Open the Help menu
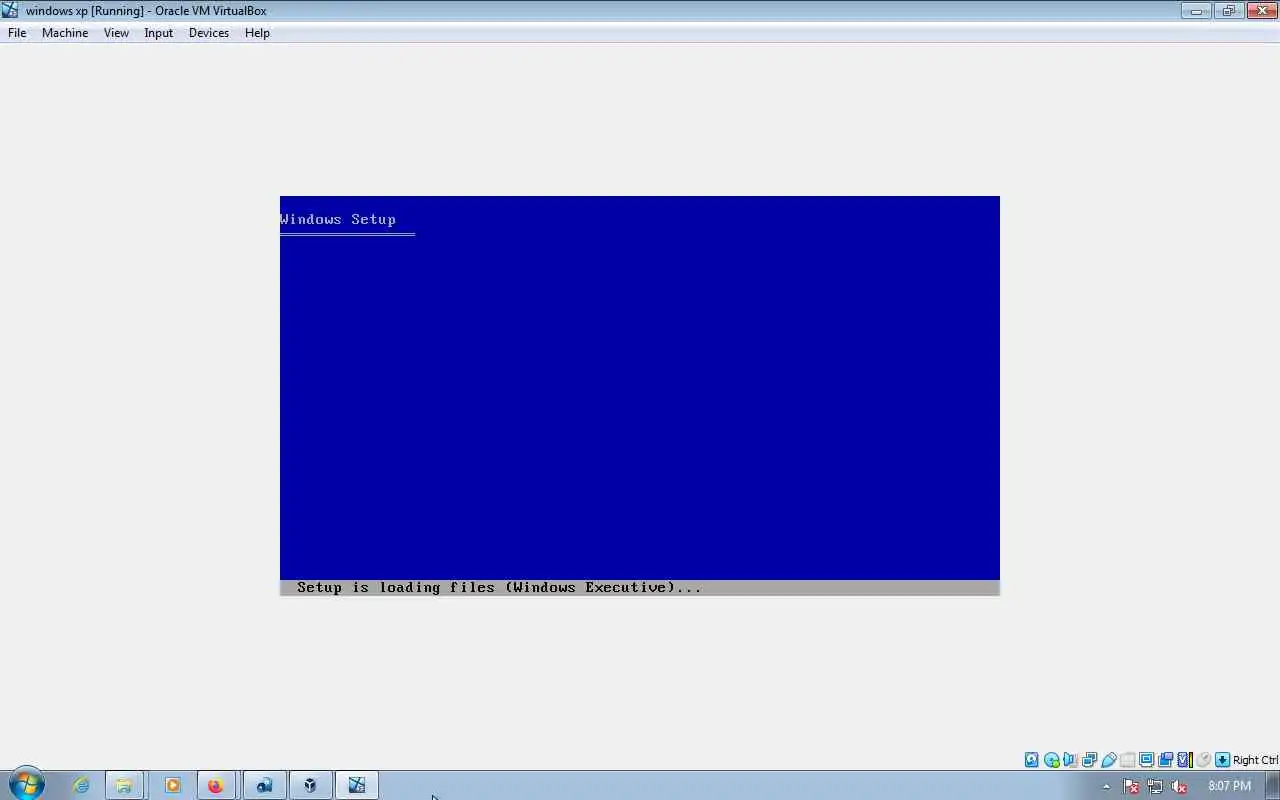 tap(257, 33)
